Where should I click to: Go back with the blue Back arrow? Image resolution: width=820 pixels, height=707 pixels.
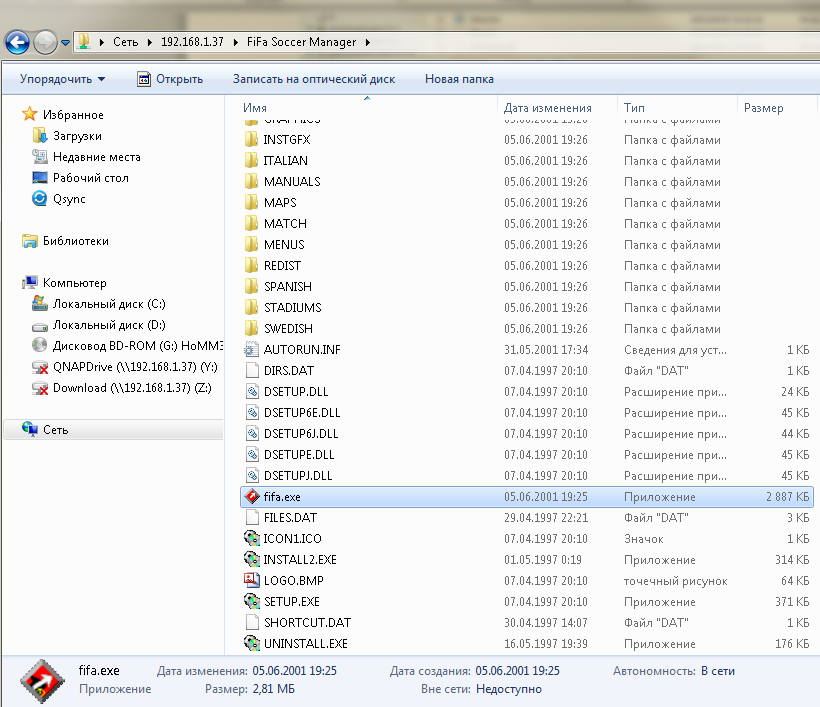click(x=17, y=42)
